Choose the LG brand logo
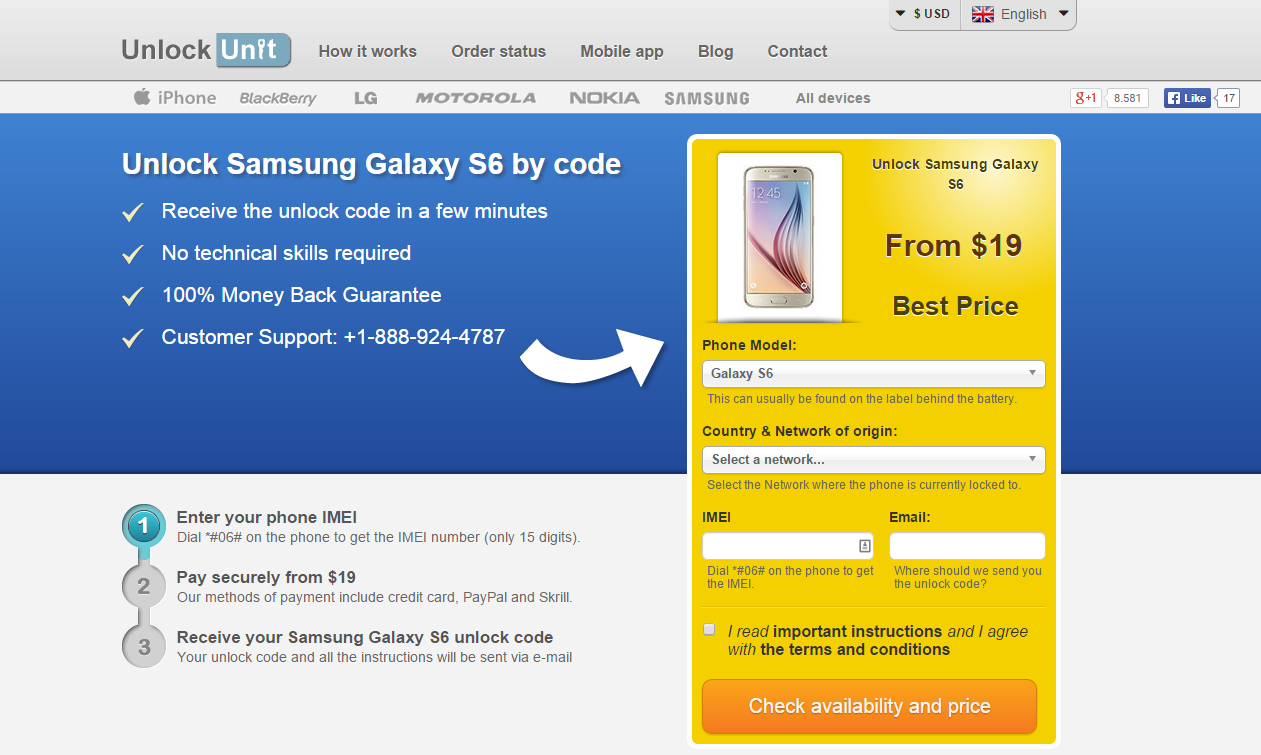This screenshot has height=755, width=1261. pos(366,98)
